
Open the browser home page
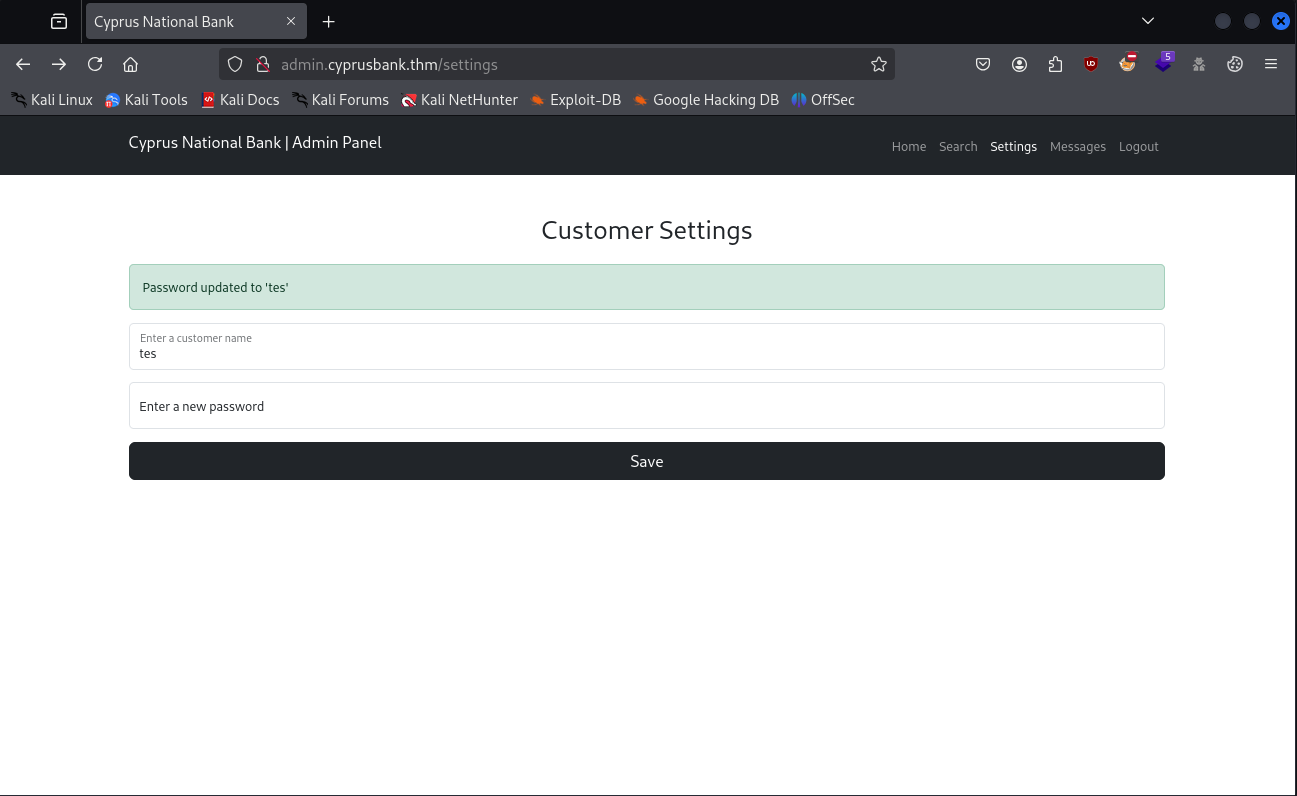[x=130, y=64]
